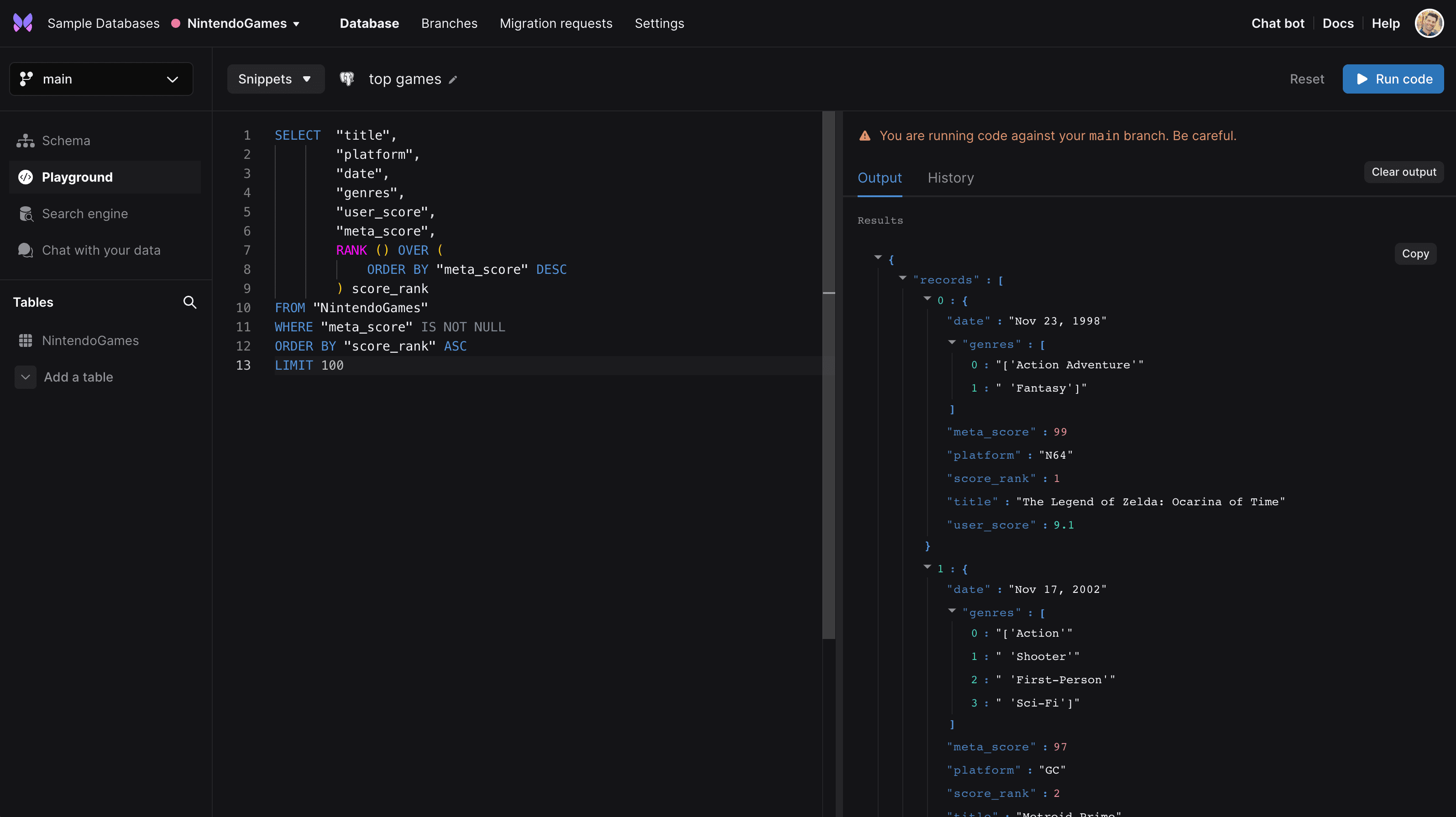
Task: Collapse the genres array under record 1
Action: 953,613
